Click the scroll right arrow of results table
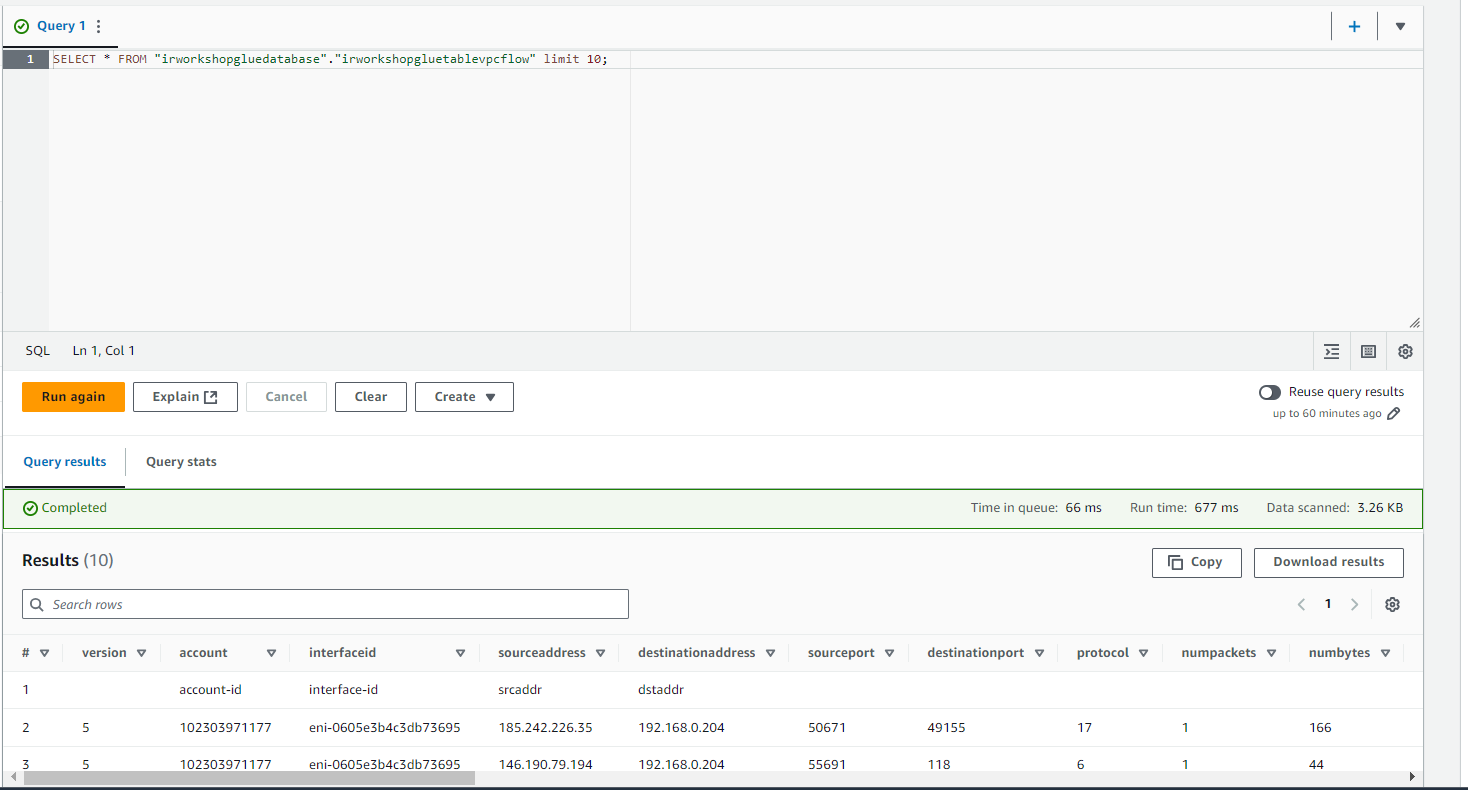This screenshot has height=790, width=1468. point(1412,777)
